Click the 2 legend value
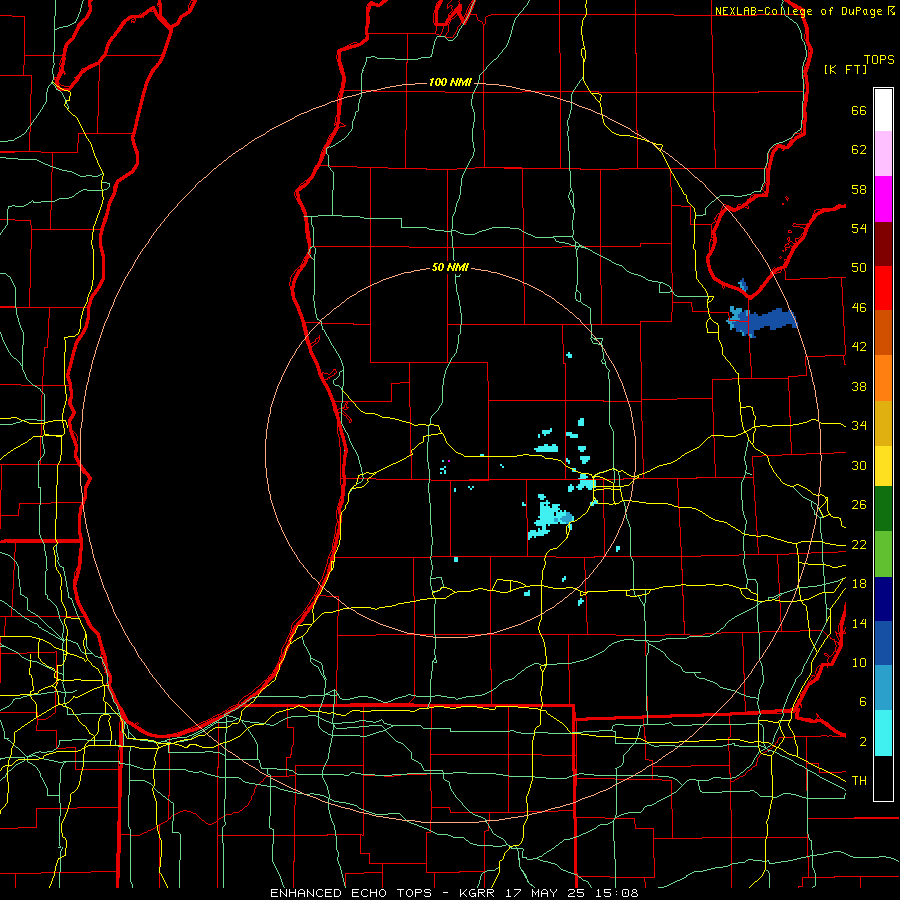The width and height of the screenshot is (900, 900). tap(863, 741)
